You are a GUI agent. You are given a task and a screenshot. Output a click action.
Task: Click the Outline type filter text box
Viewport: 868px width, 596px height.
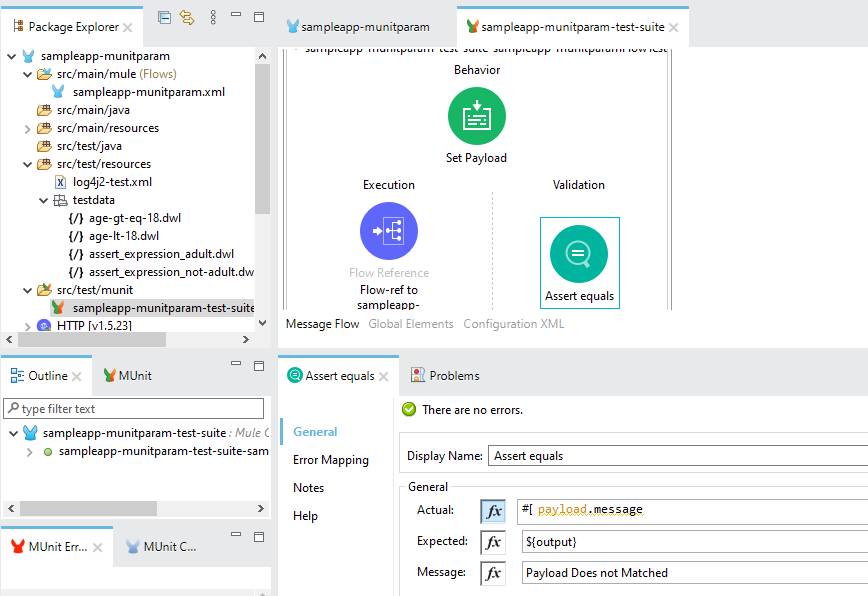[x=133, y=408]
